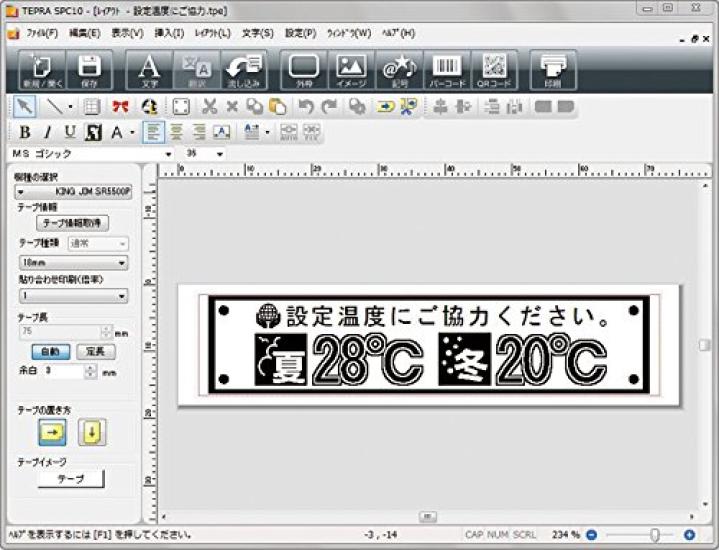719x550 pixels.
Task: Choose the outer frame (外枠) tool
Action: pos(304,70)
